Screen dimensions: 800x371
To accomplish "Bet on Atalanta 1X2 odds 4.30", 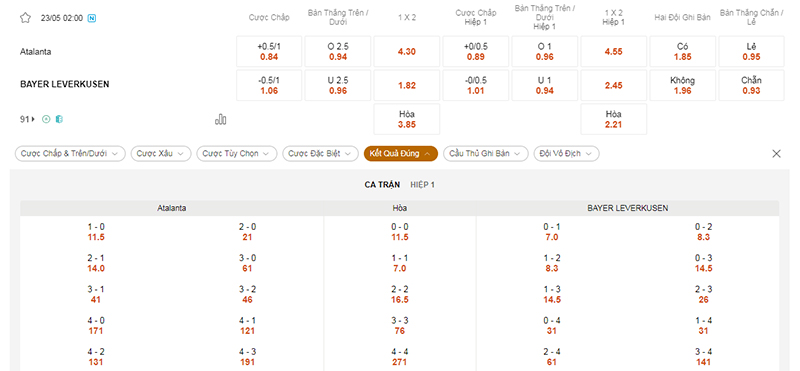I will (407, 51).
